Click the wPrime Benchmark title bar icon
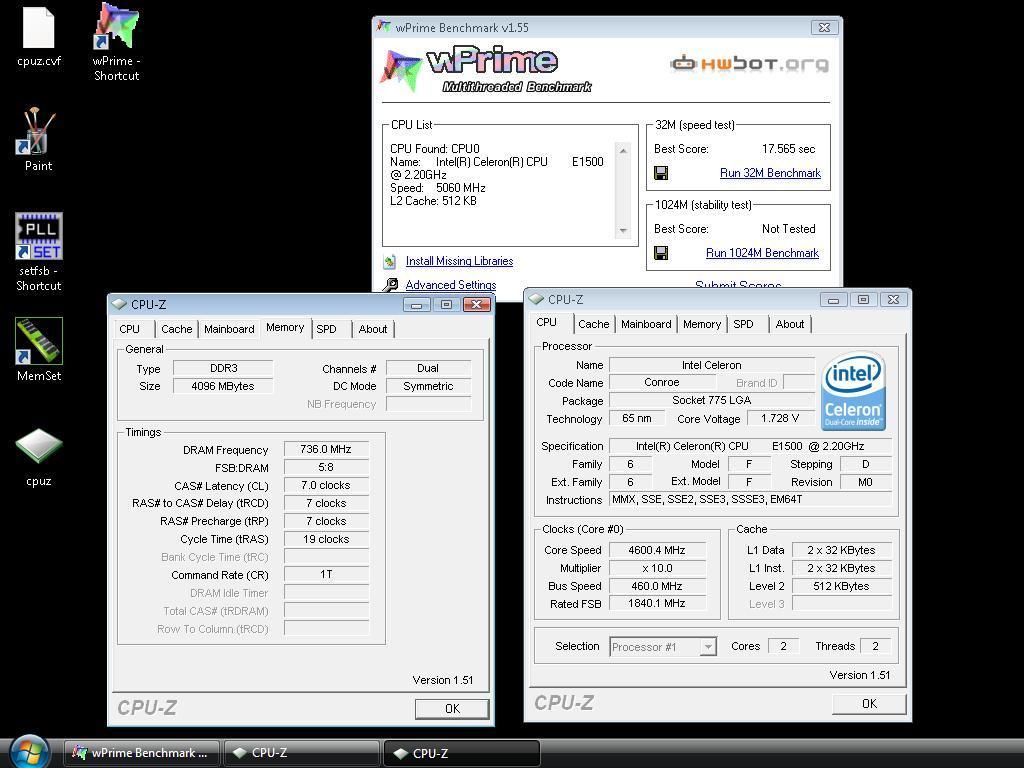Image resolution: width=1024 pixels, height=768 pixels. (x=384, y=27)
